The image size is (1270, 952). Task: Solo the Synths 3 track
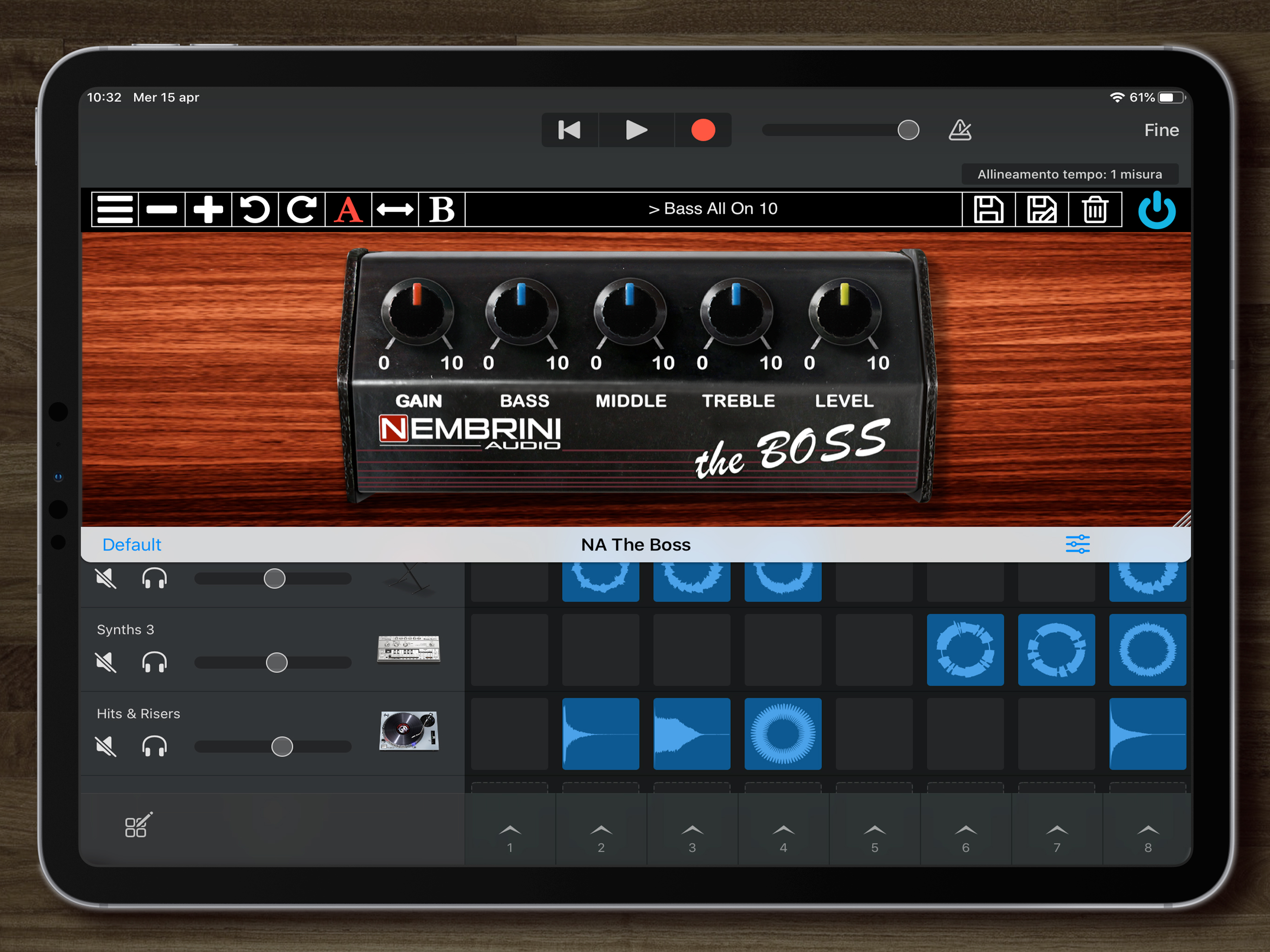(154, 662)
